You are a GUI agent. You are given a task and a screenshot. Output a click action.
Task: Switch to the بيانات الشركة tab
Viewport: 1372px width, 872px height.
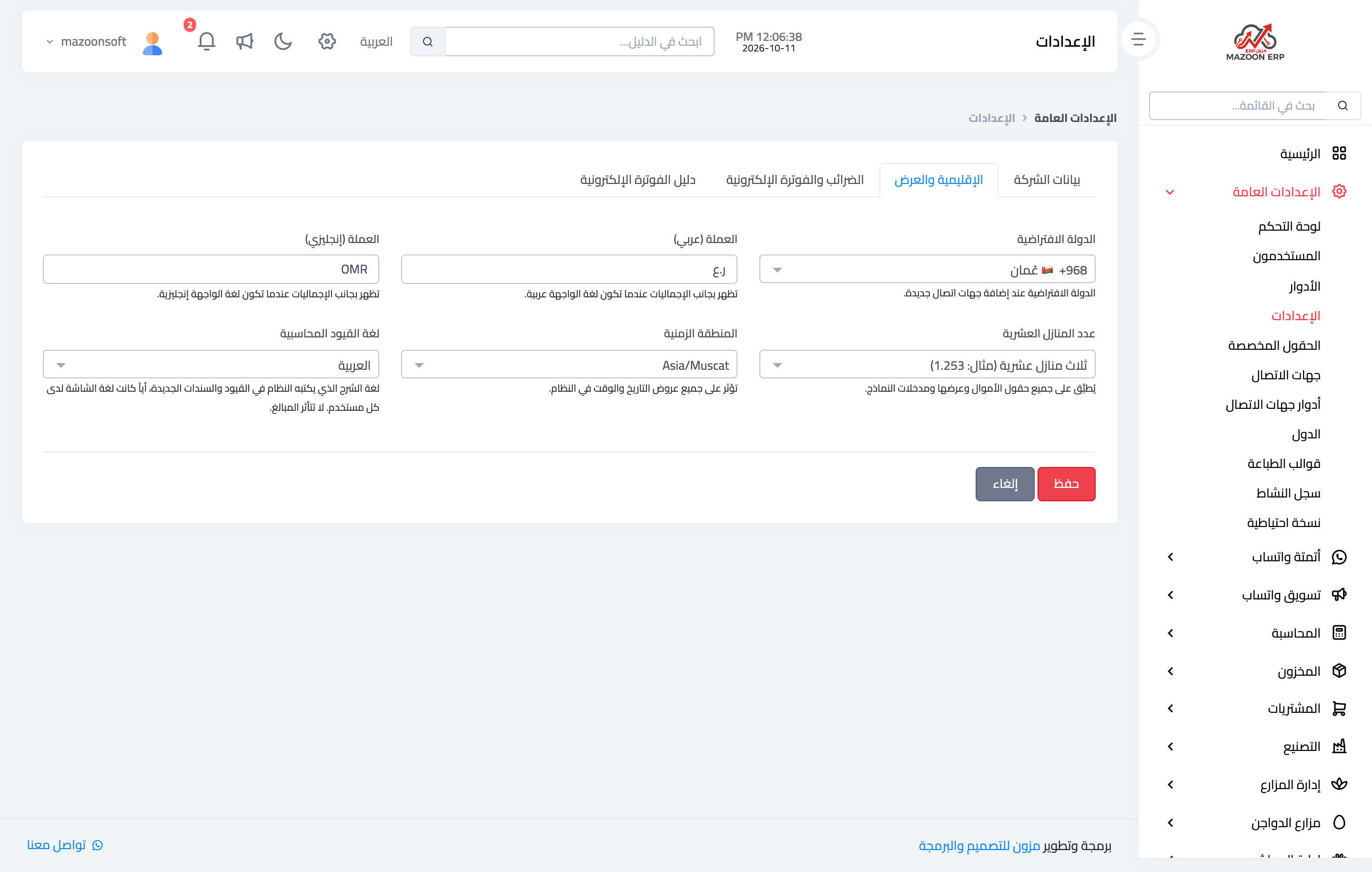coord(1047,180)
